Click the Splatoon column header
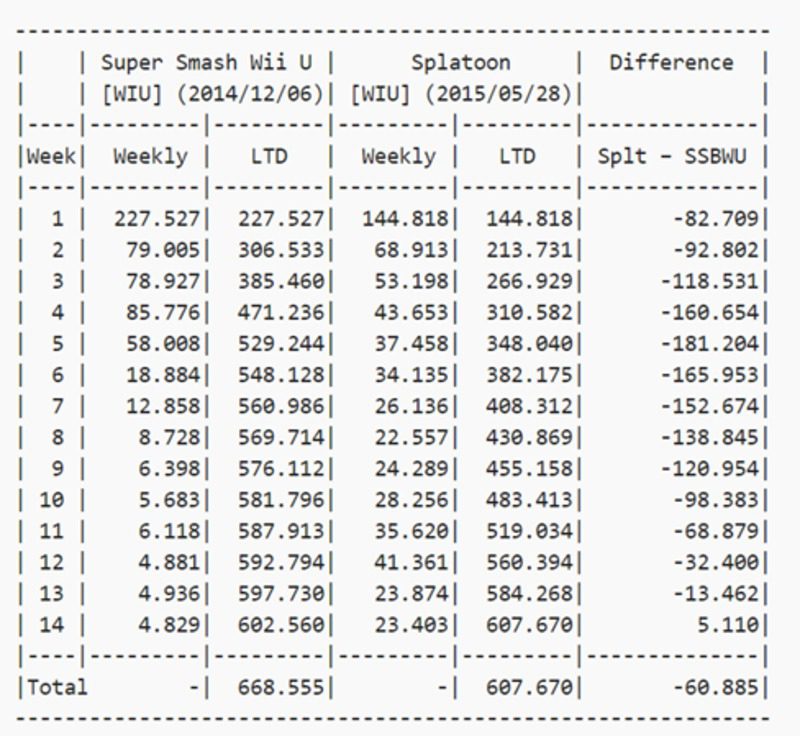Screen dimensions: 800x736 461,62
